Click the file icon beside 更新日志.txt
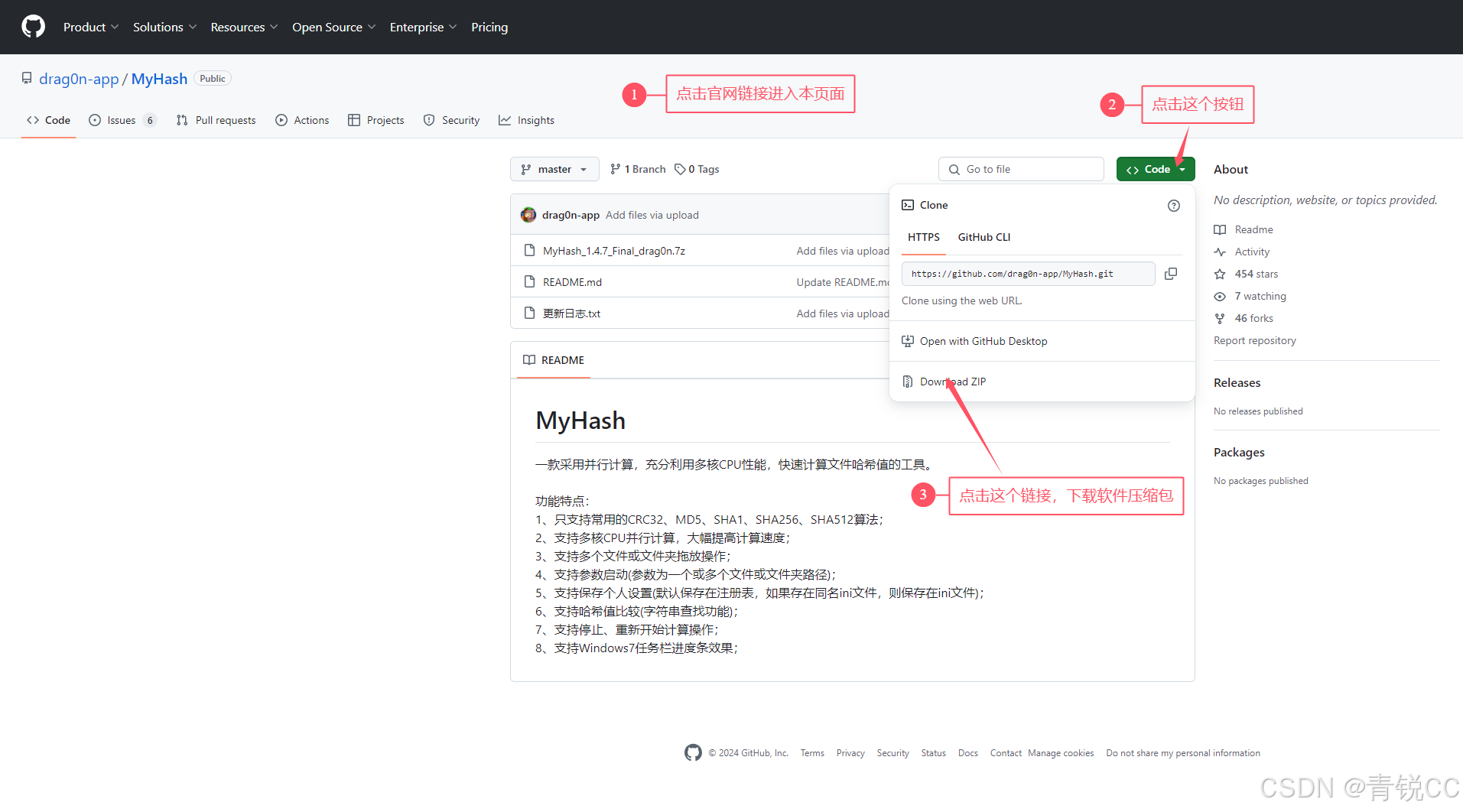The image size is (1463, 812). coord(529,313)
